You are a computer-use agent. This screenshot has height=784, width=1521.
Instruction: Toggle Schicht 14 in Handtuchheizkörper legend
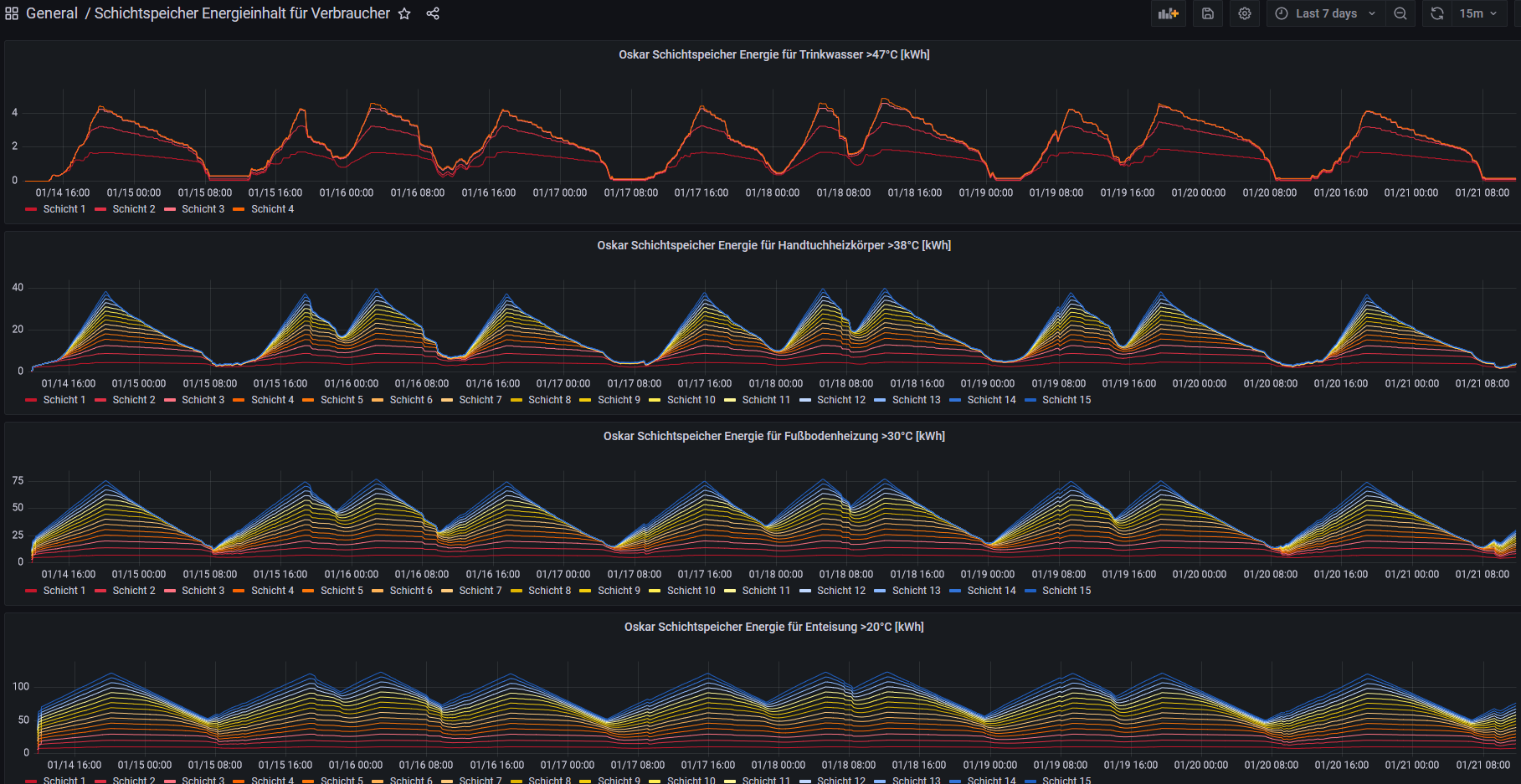tap(992, 400)
